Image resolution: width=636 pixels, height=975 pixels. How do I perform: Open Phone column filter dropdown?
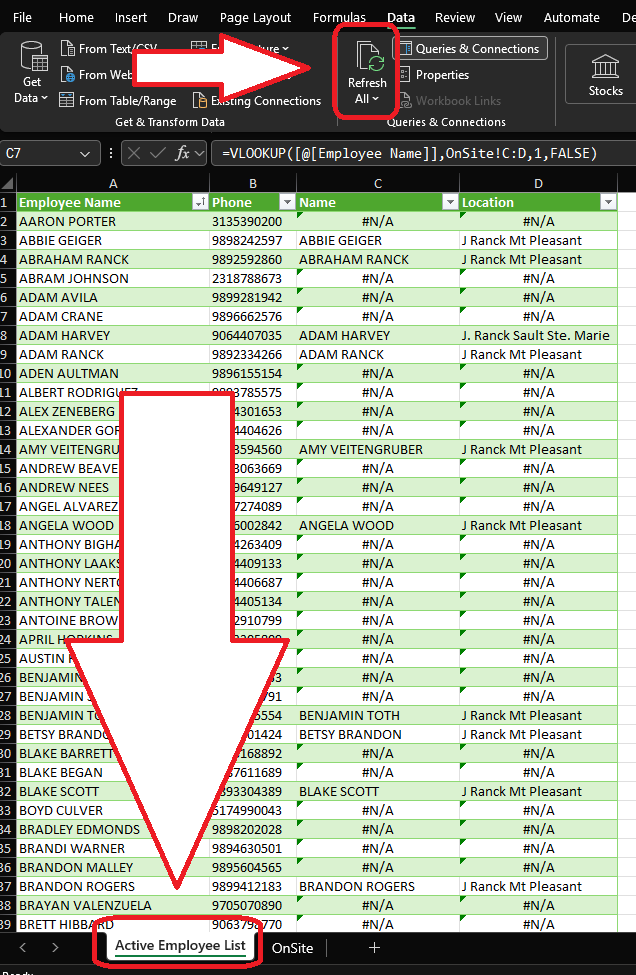286,202
